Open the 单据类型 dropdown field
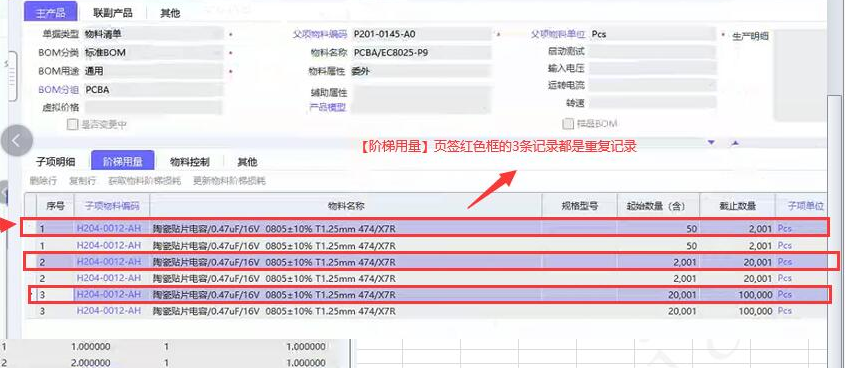The image size is (845, 368). (153, 34)
